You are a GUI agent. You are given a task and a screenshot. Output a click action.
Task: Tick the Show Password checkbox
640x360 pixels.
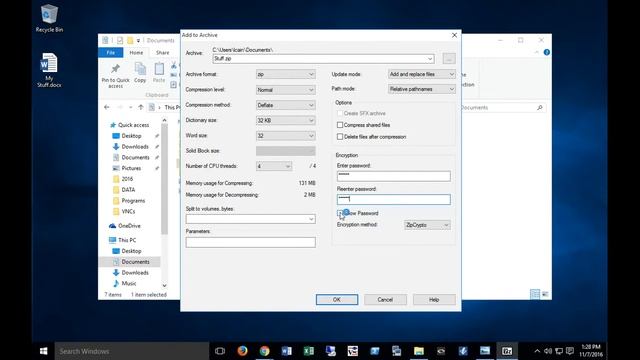pos(340,213)
